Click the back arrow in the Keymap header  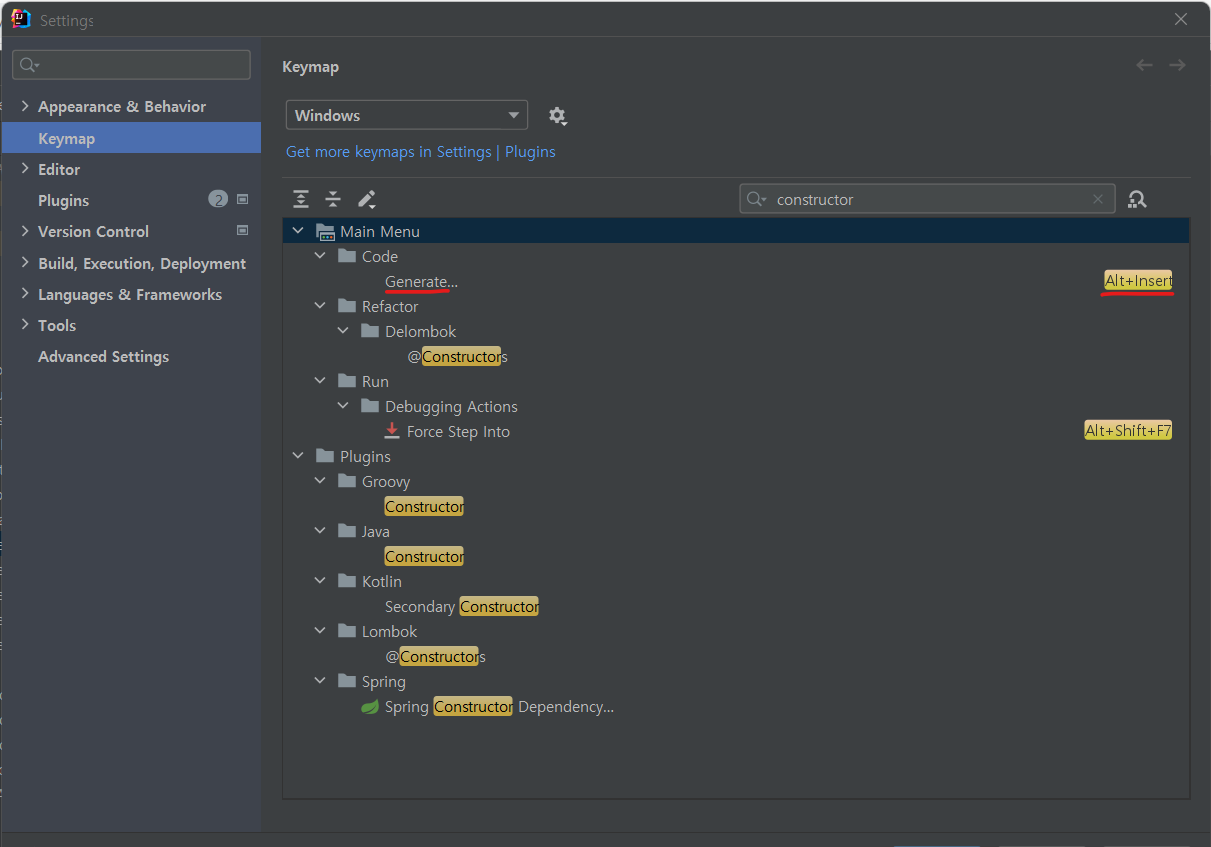pyautogui.click(x=1144, y=65)
